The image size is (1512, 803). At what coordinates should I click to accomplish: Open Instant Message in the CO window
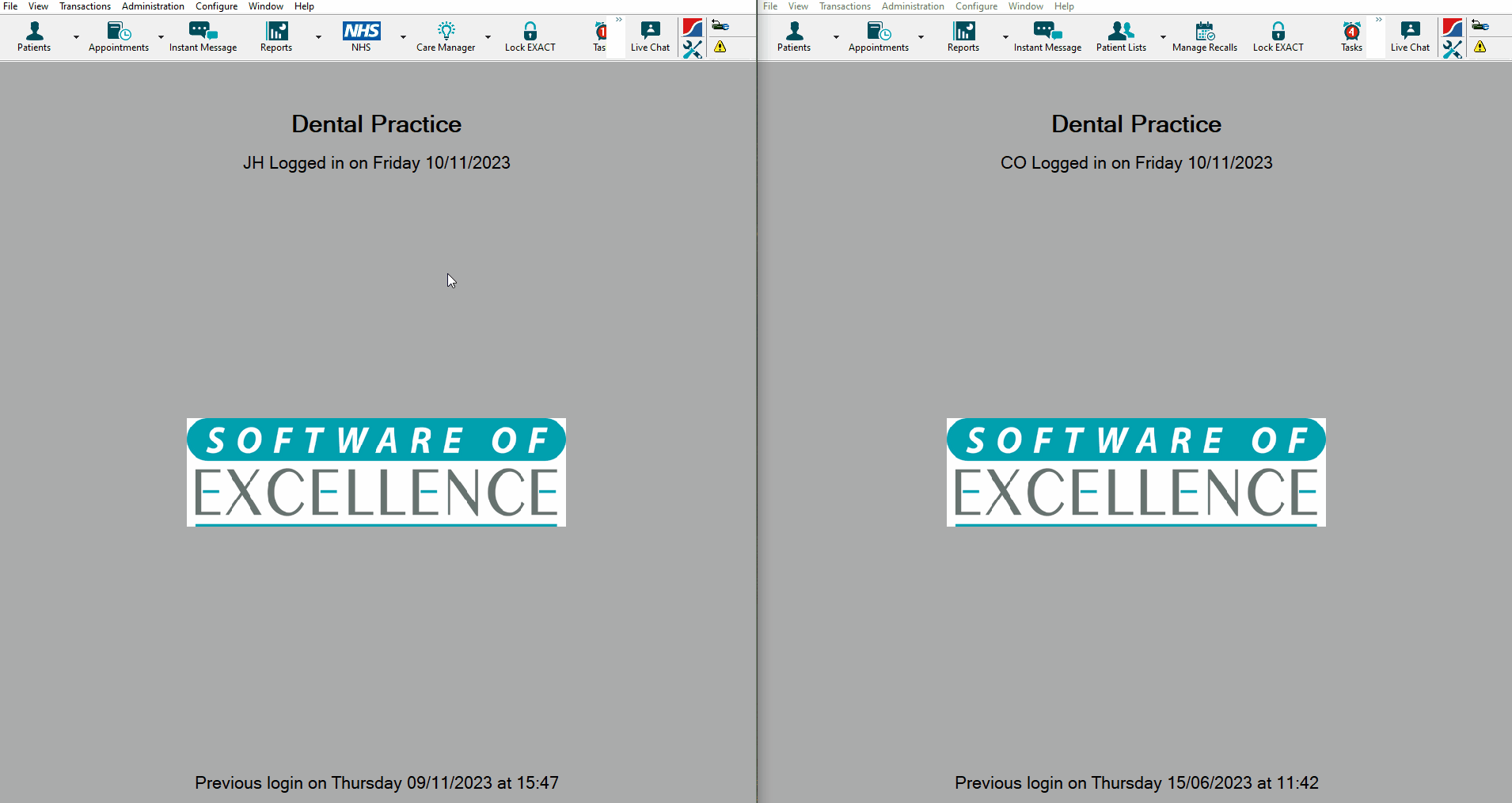(x=1047, y=36)
